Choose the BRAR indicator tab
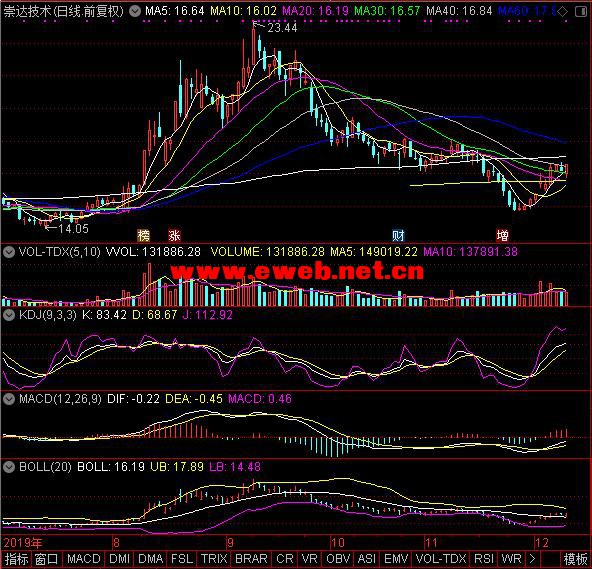Image resolution: width=592 pixels, height=569 pixels. (x=251, y=559)
